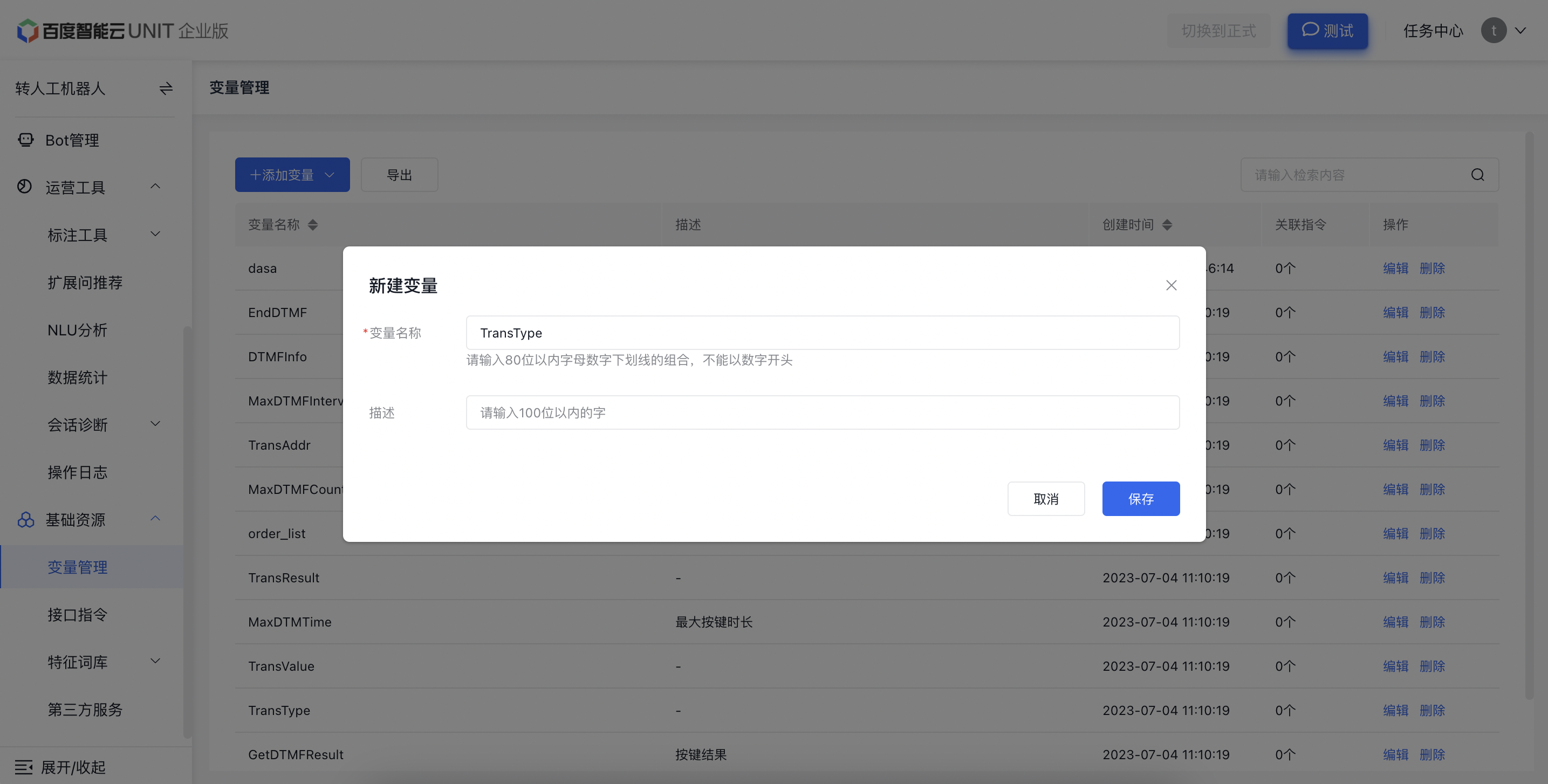Open the 添加变量 dropdown button
The image size is (1548, 784).
pyautogui.click(x=292, y=175)
